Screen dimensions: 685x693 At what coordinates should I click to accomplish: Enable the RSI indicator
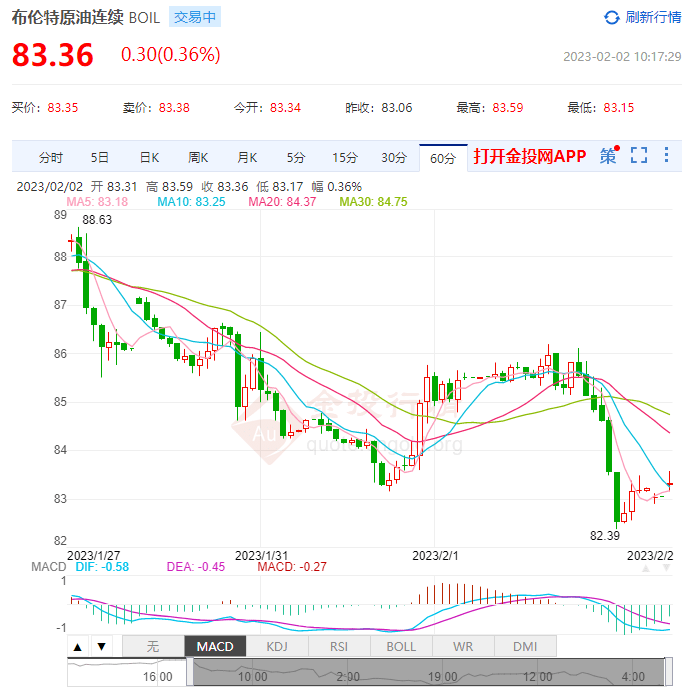tap(339, 646)
